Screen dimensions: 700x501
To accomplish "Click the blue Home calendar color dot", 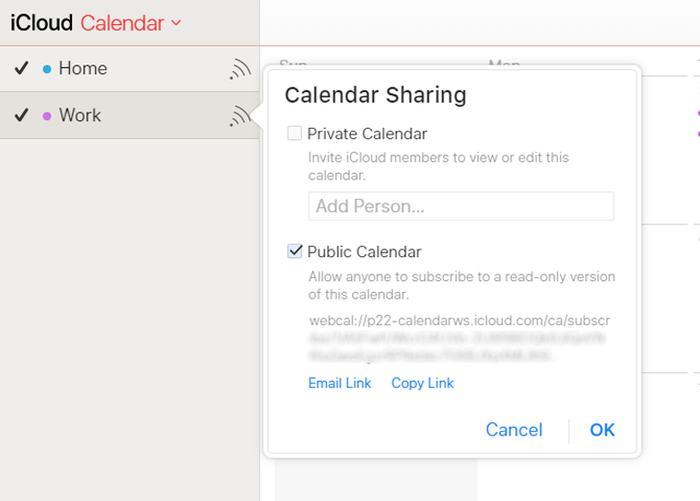I will (47, 69).
